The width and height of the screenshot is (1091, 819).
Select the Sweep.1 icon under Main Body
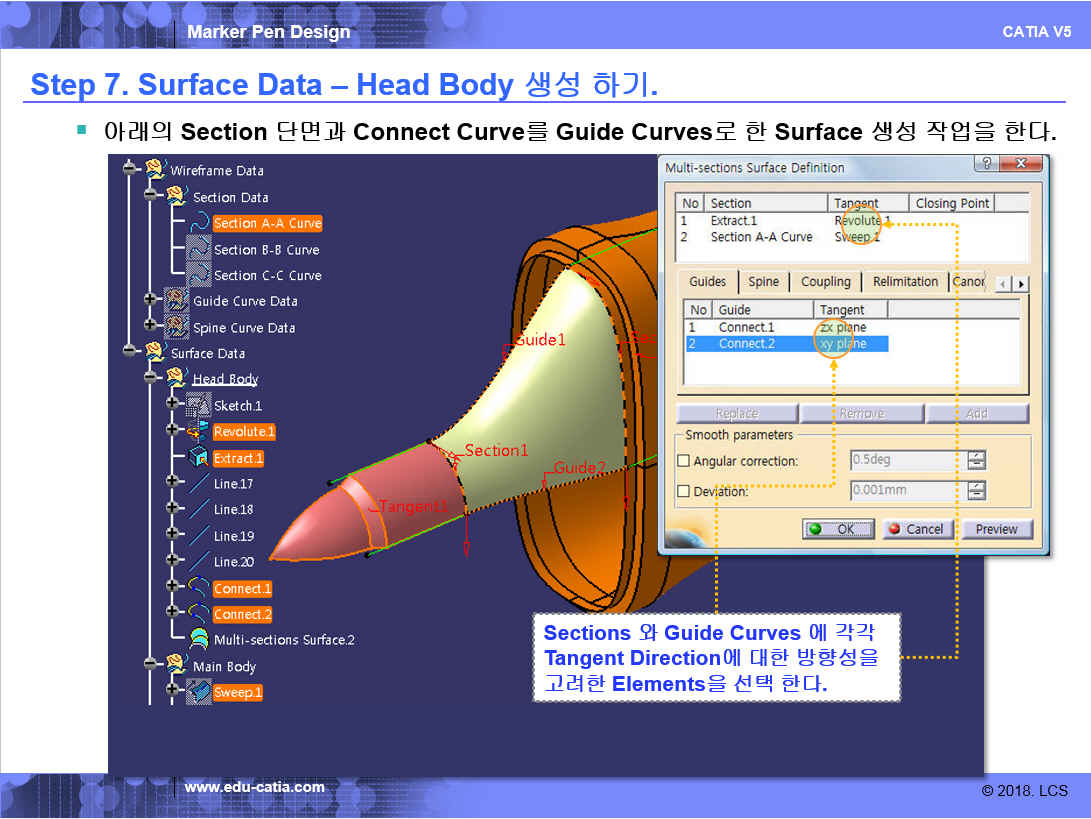coord(199,692)
